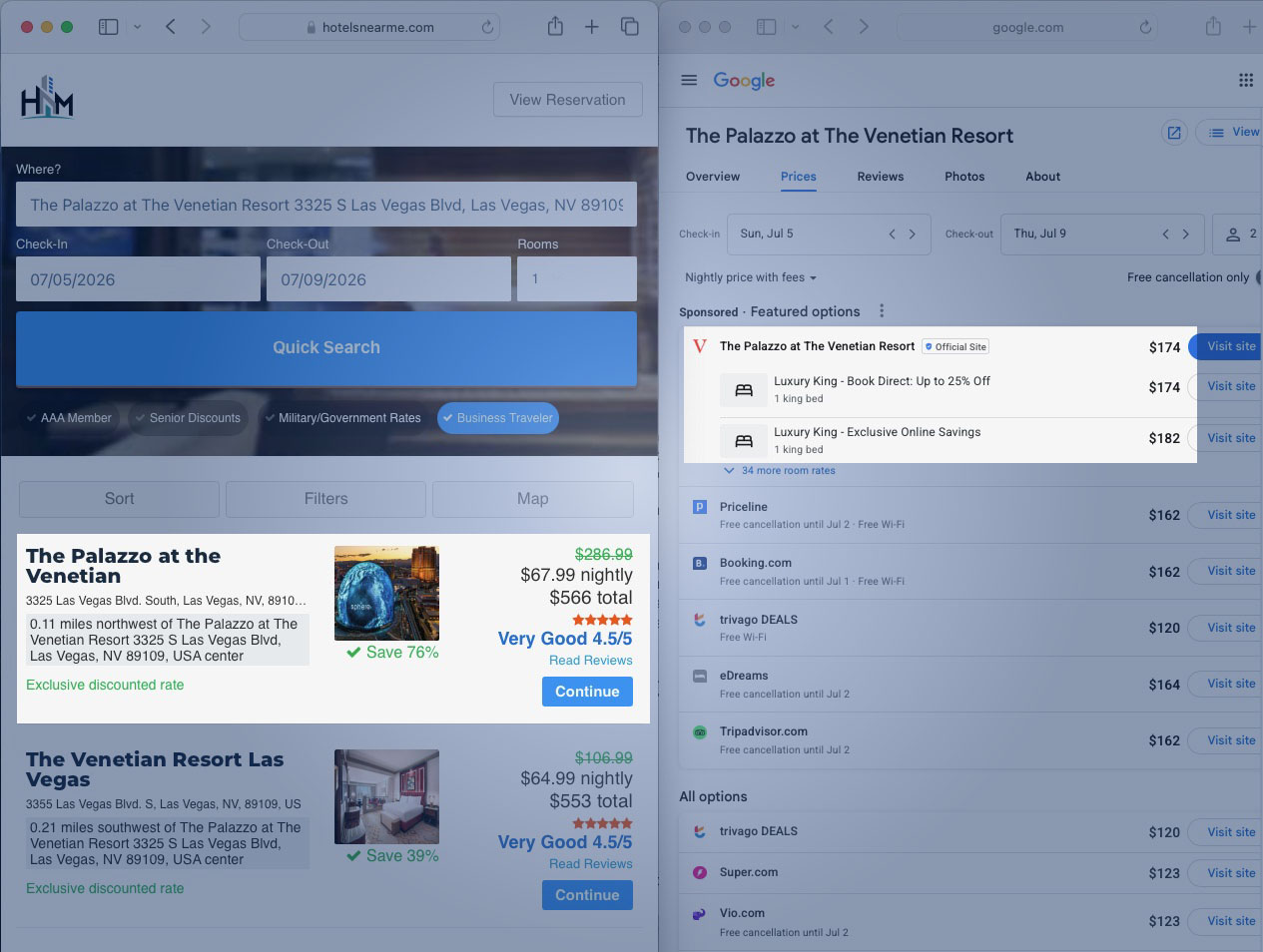Click the Vio.com logo icon
Viewport: 1263px width, 952px height.
[700, 913]
